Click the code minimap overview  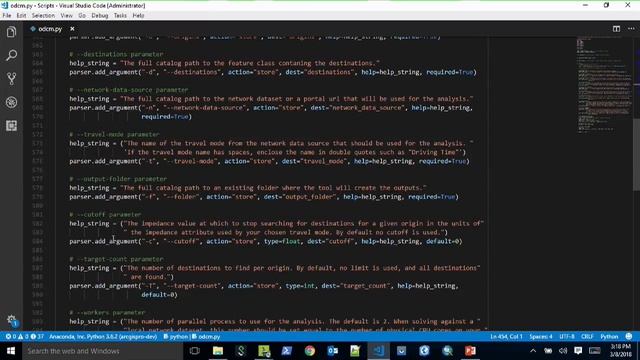(x=604, y=86)
